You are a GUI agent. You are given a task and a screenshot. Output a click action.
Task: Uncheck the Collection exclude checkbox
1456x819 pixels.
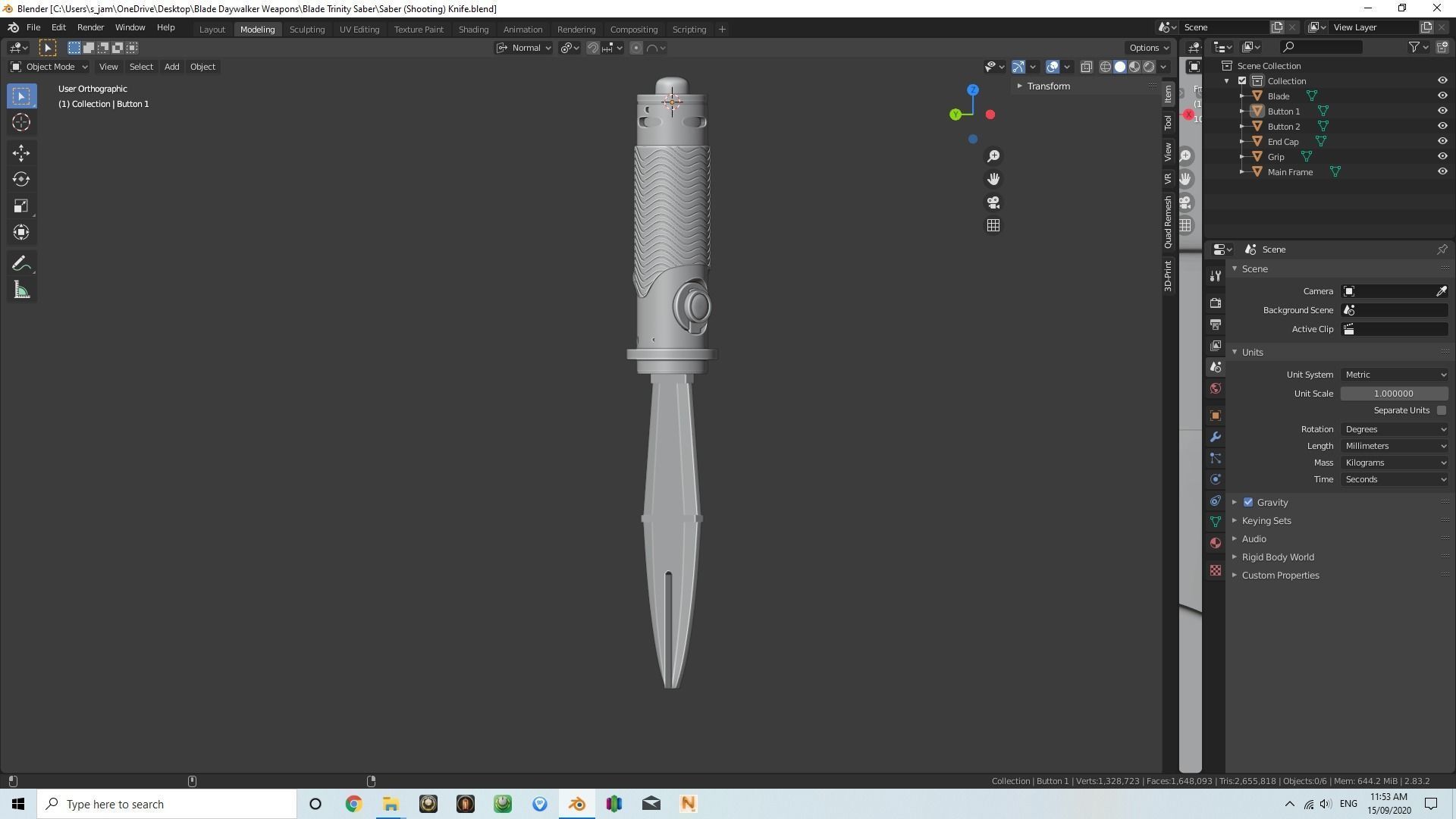point(1242,81)
